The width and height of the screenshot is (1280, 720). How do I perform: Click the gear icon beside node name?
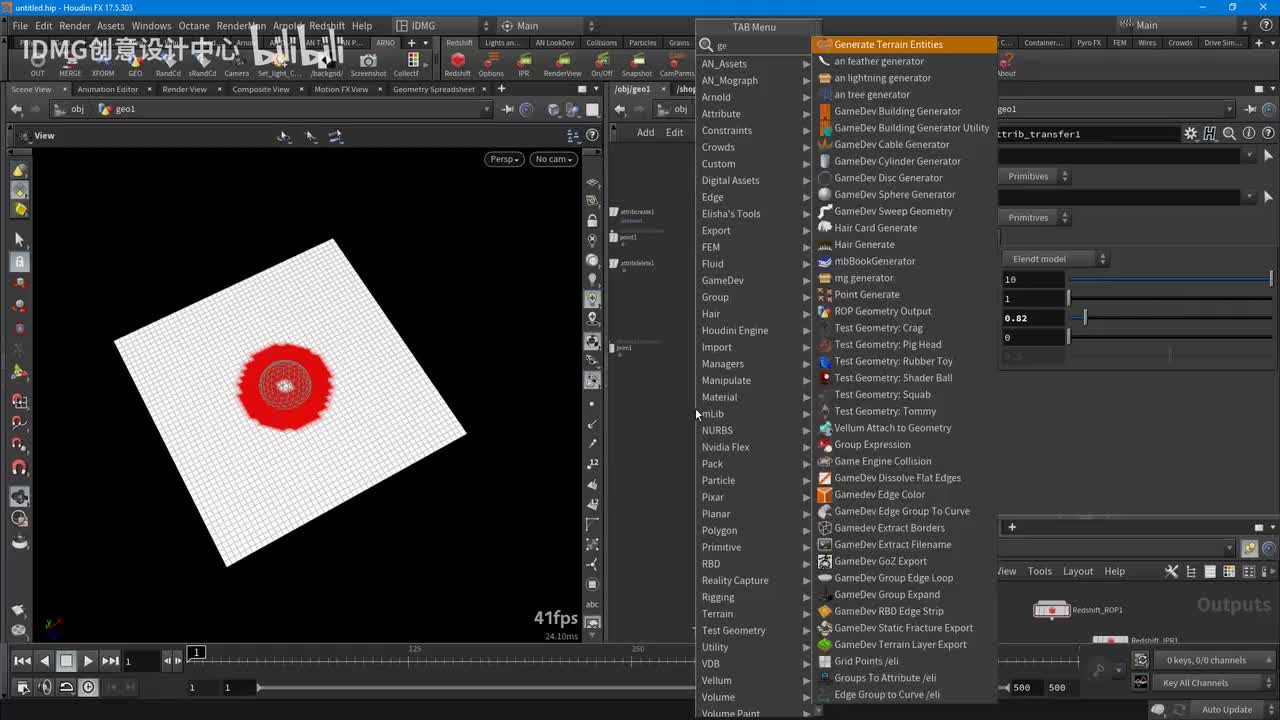(1190, 133)
